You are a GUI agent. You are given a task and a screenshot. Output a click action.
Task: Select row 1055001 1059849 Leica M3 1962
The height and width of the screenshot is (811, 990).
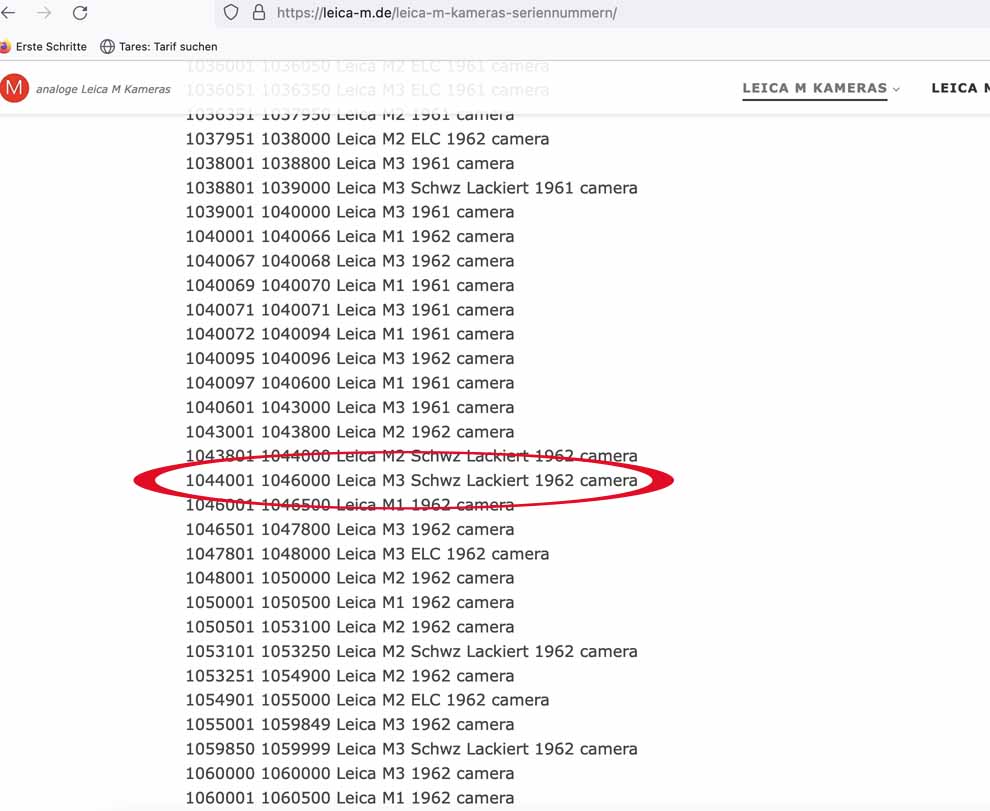coord(350,724)
